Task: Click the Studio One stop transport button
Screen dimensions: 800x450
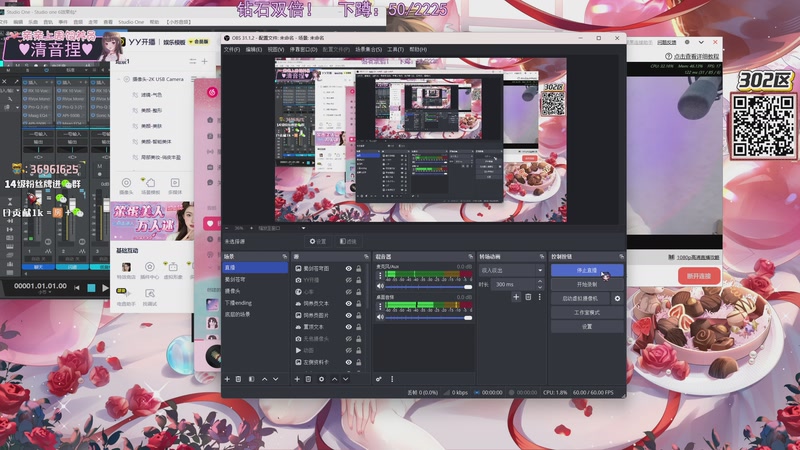Action: pos(91,288)
